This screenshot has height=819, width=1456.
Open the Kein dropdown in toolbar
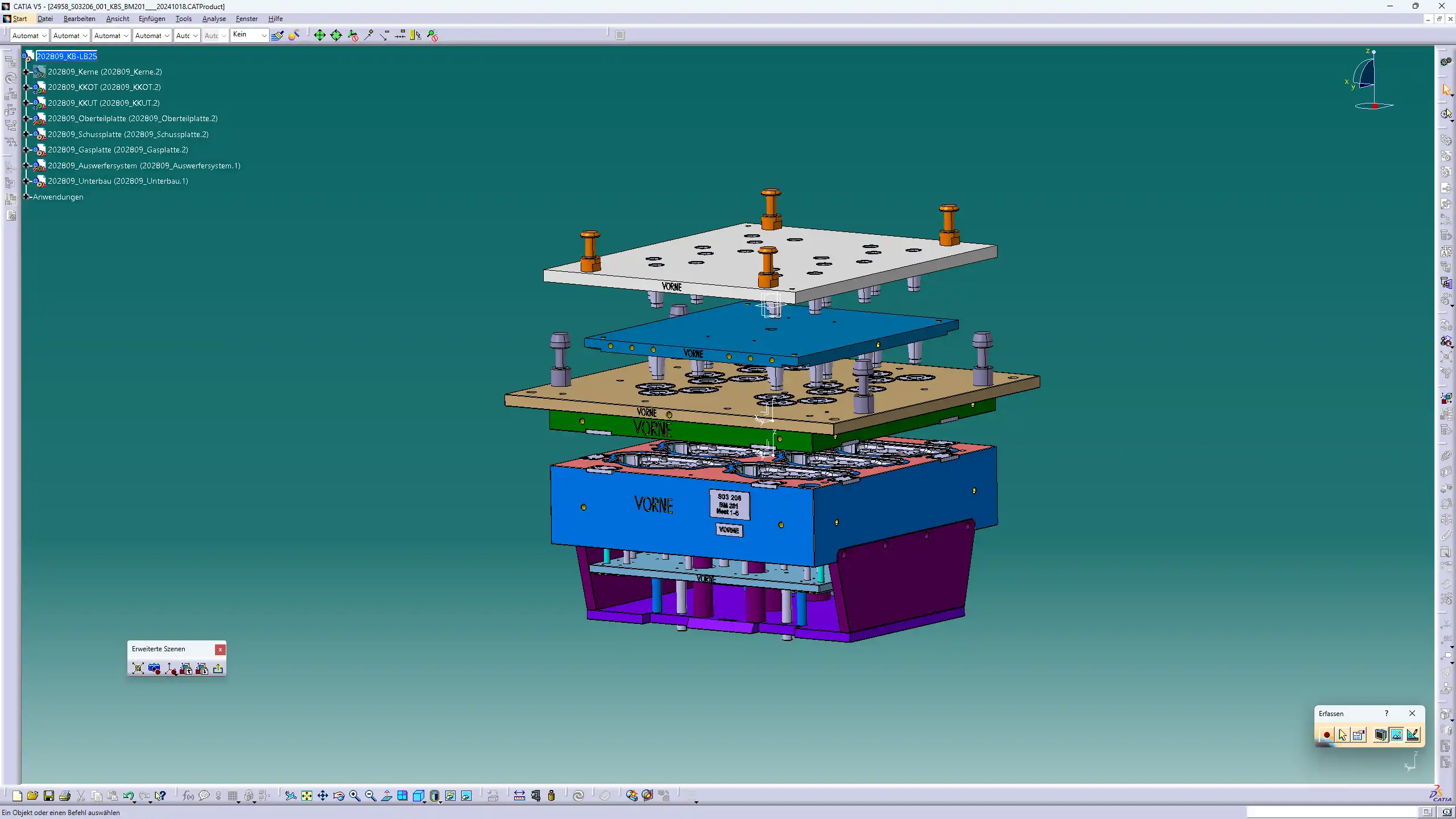[264, 35]
